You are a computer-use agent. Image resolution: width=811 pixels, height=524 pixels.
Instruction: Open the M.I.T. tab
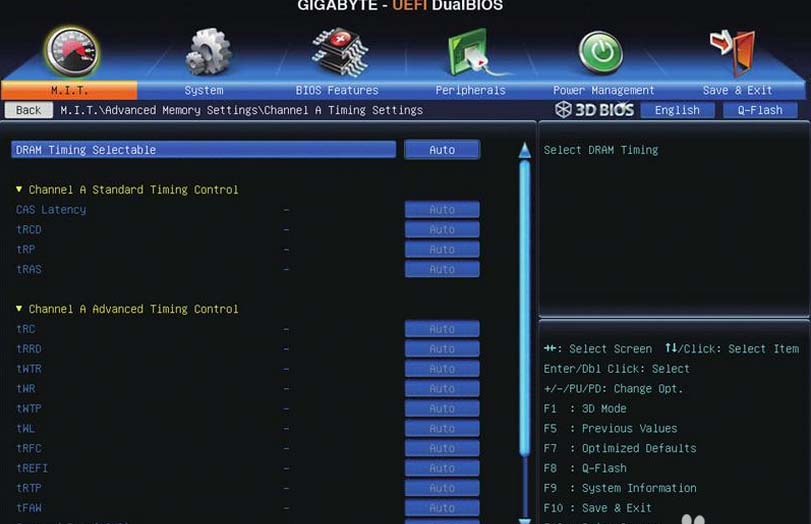[69, 91]
